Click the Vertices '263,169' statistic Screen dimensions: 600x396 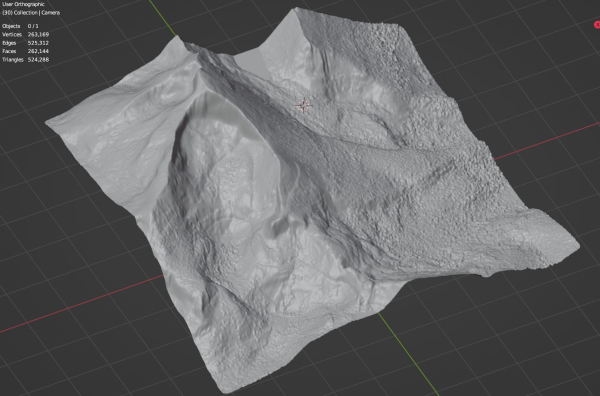pos(38,34)
